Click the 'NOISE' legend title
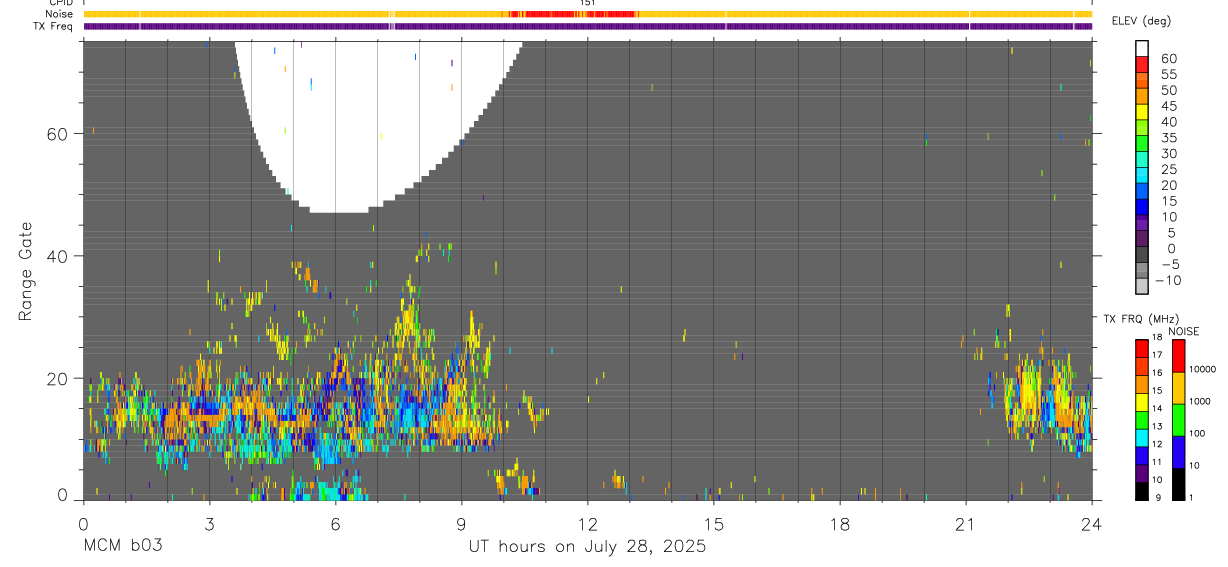1228x567 pixels. pos(1184,331)
